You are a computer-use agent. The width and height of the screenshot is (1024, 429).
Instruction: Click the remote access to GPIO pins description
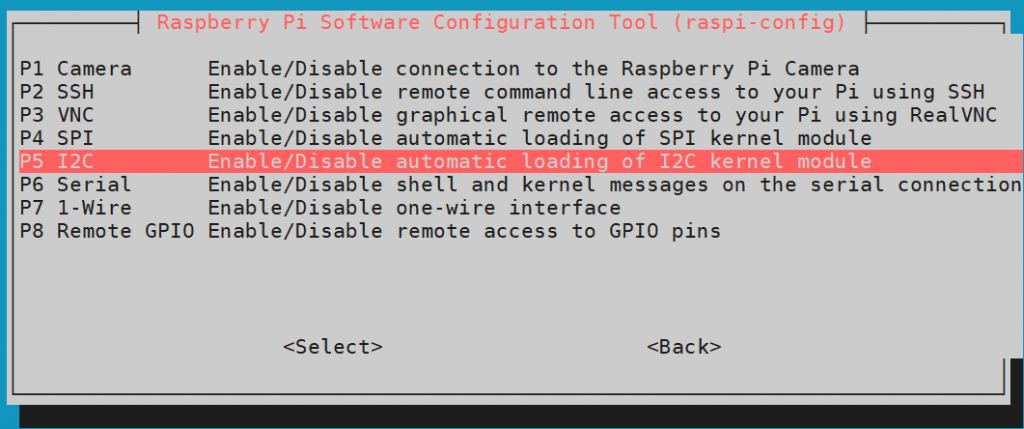point(464,231)
